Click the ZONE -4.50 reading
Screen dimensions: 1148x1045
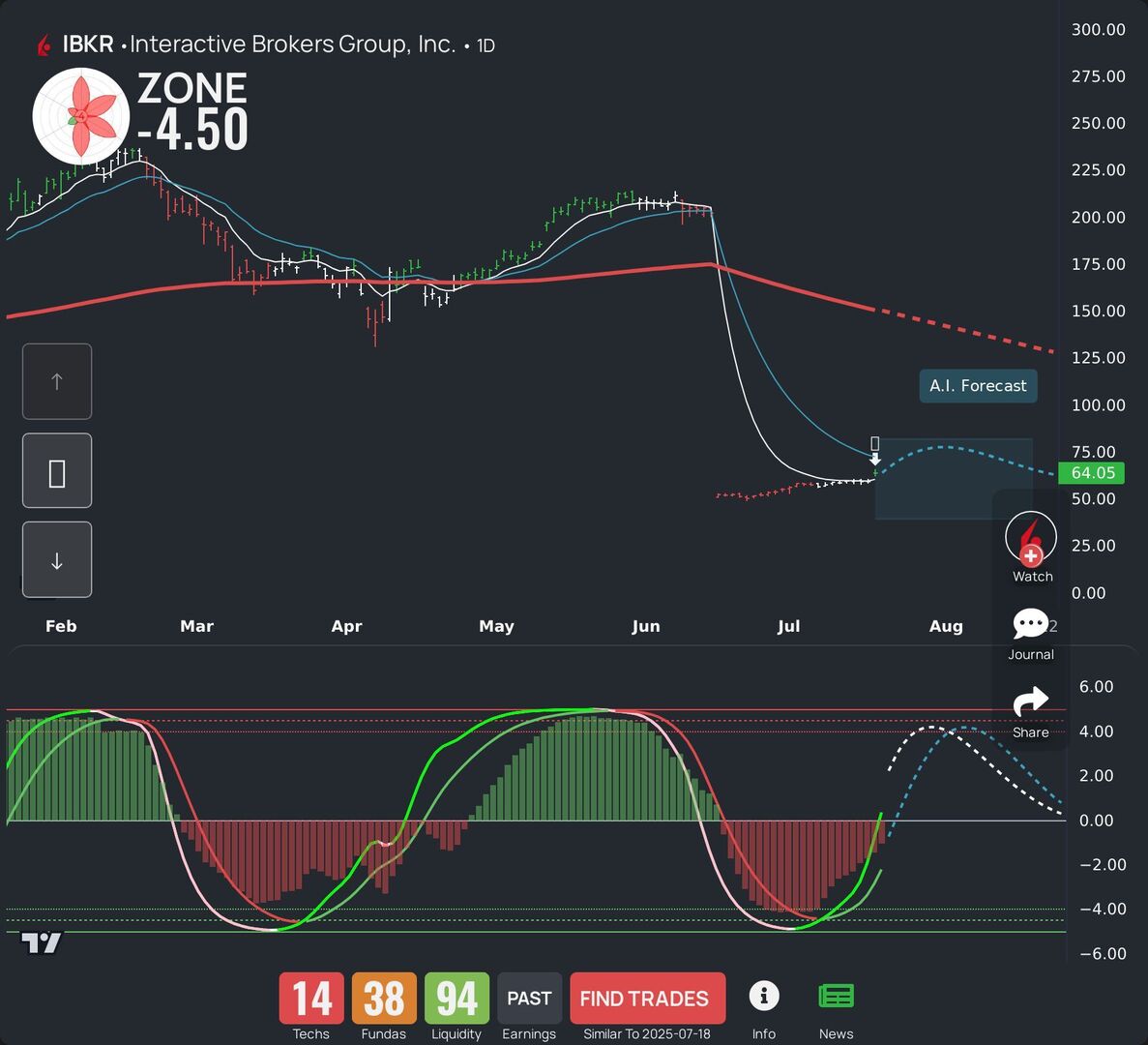click(192, 110)
